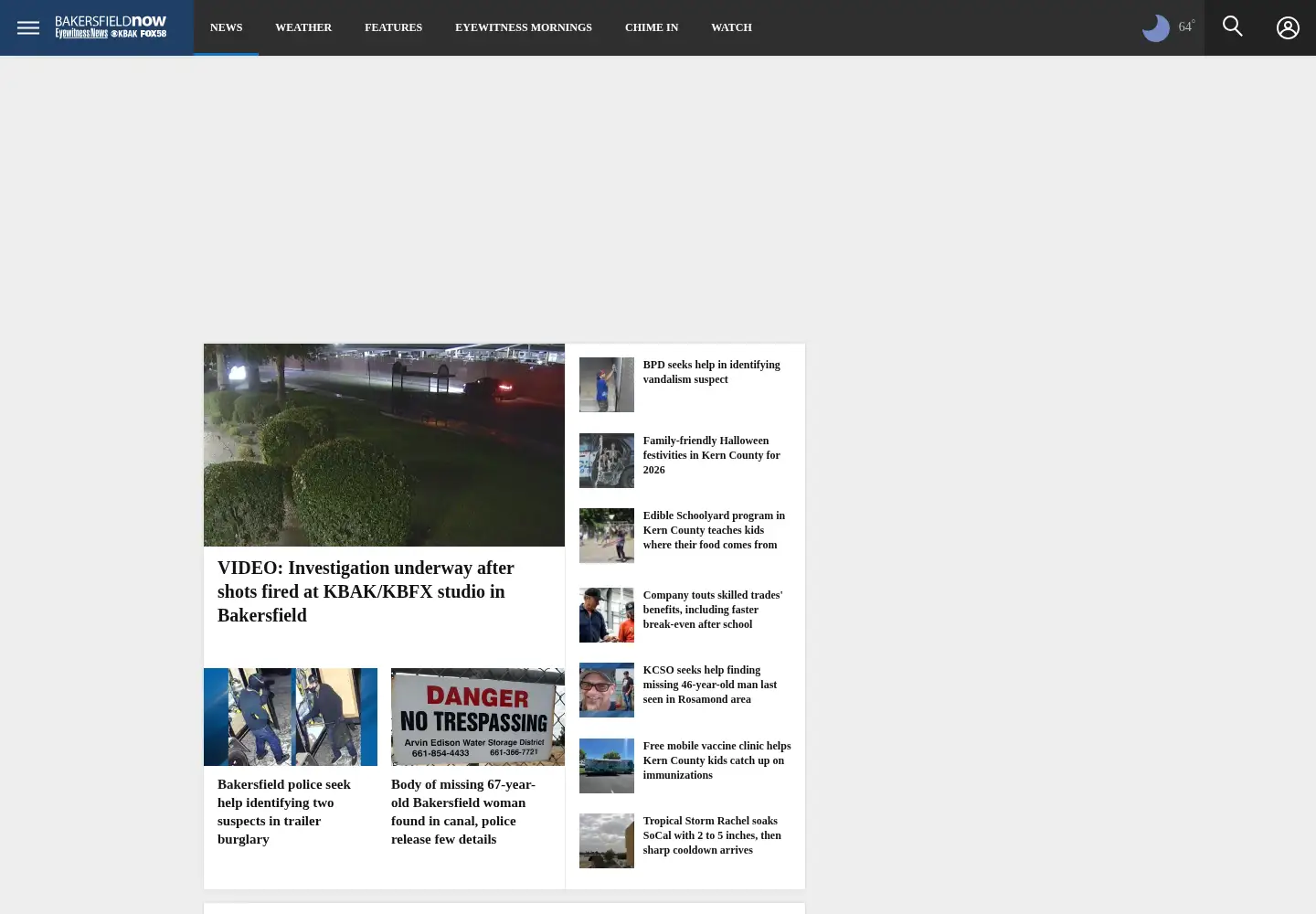The image size is (1316, 914).
Task: Open Tropical Storm Rachel headline
Action: tap(712, 835)
